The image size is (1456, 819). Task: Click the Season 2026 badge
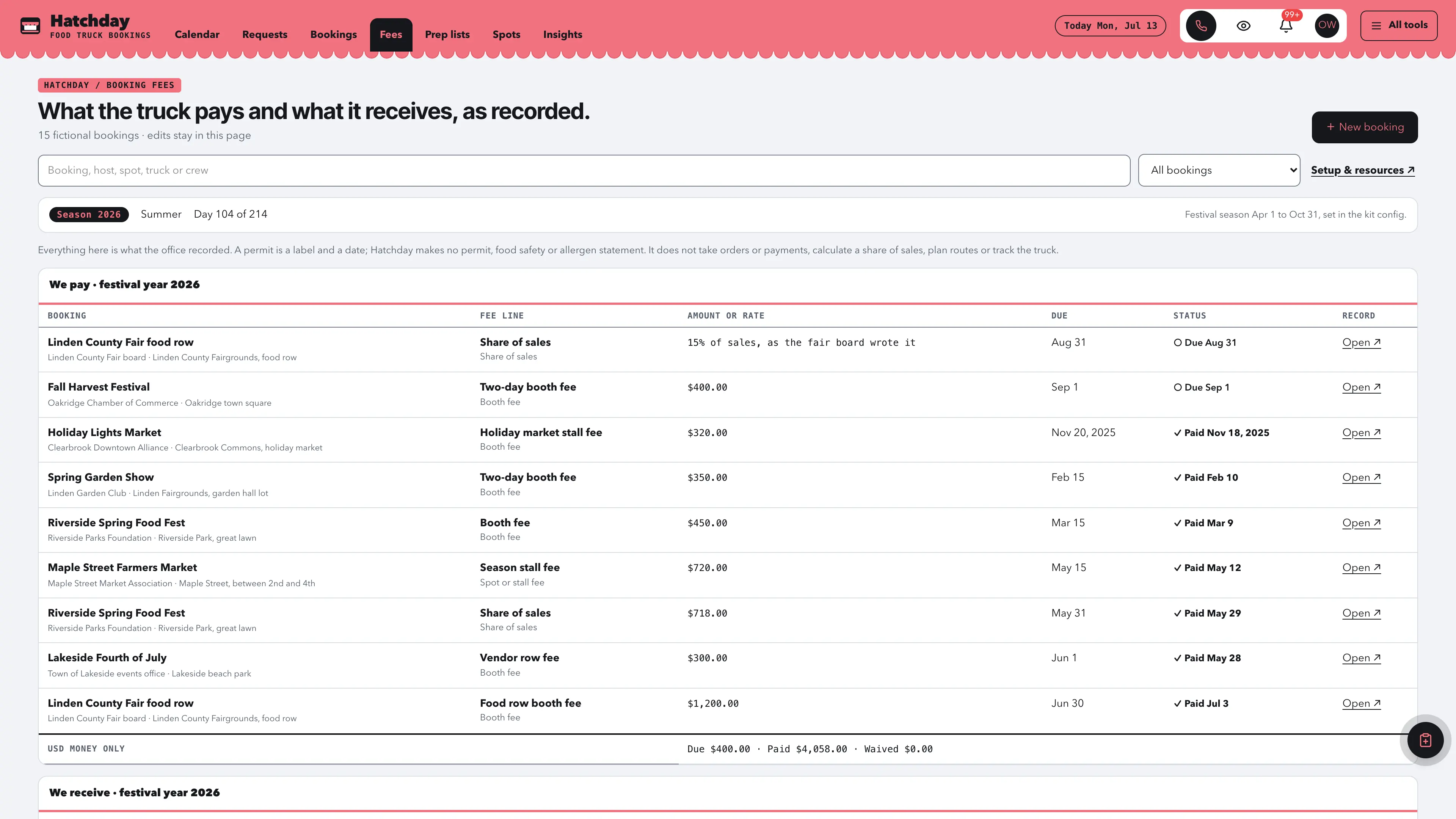tap(89, 215)
